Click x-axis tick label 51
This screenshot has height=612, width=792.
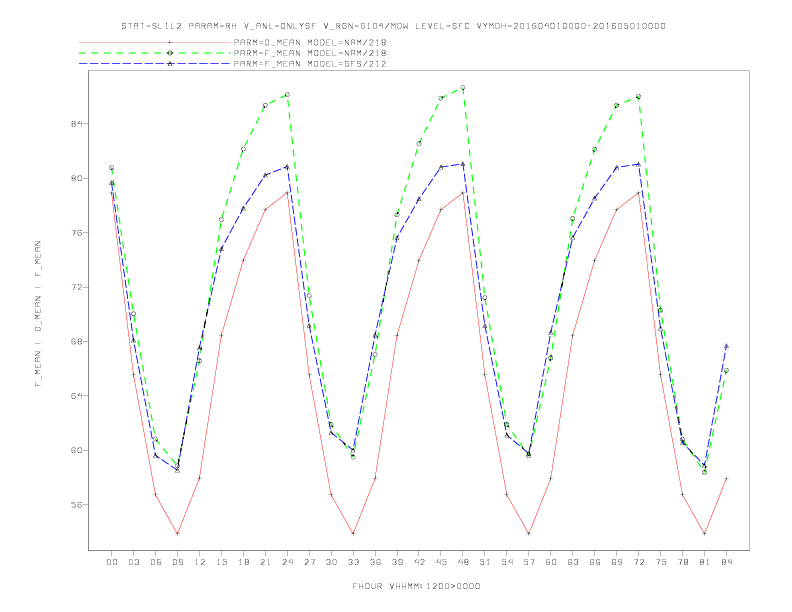[x=485, y=562]
